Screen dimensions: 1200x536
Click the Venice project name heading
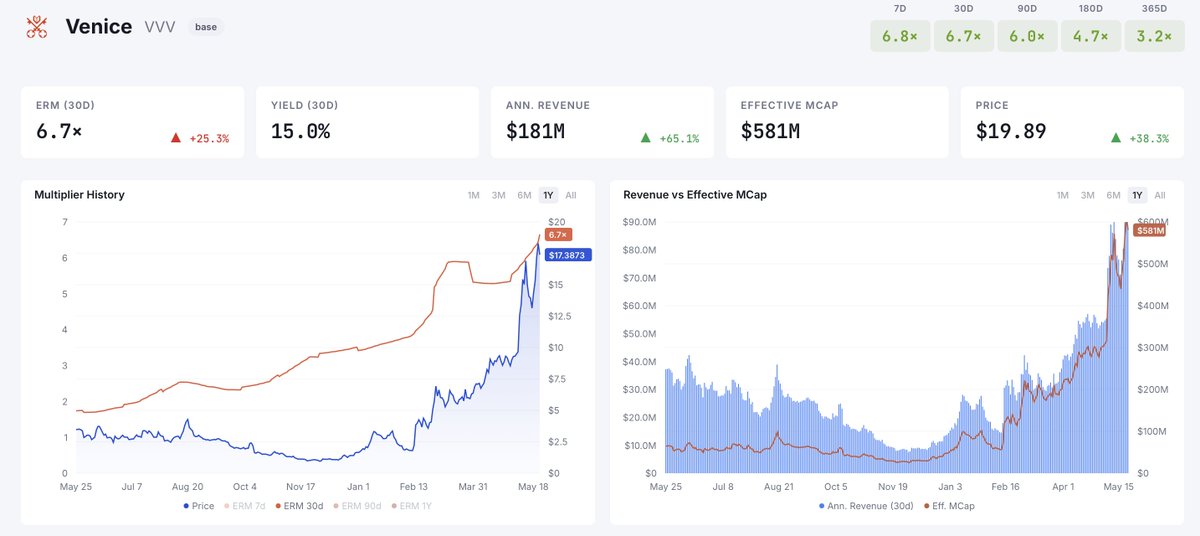point(99,27)
